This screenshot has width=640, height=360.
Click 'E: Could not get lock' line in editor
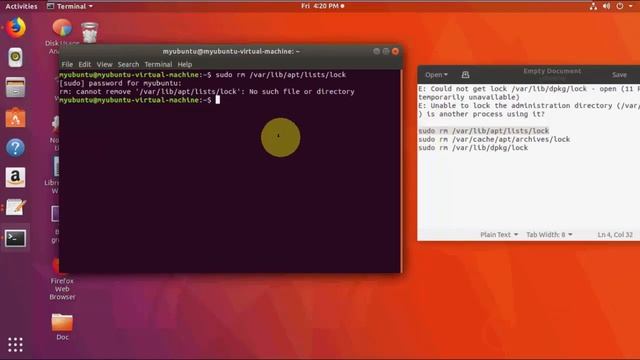click(x=529, y=89)
